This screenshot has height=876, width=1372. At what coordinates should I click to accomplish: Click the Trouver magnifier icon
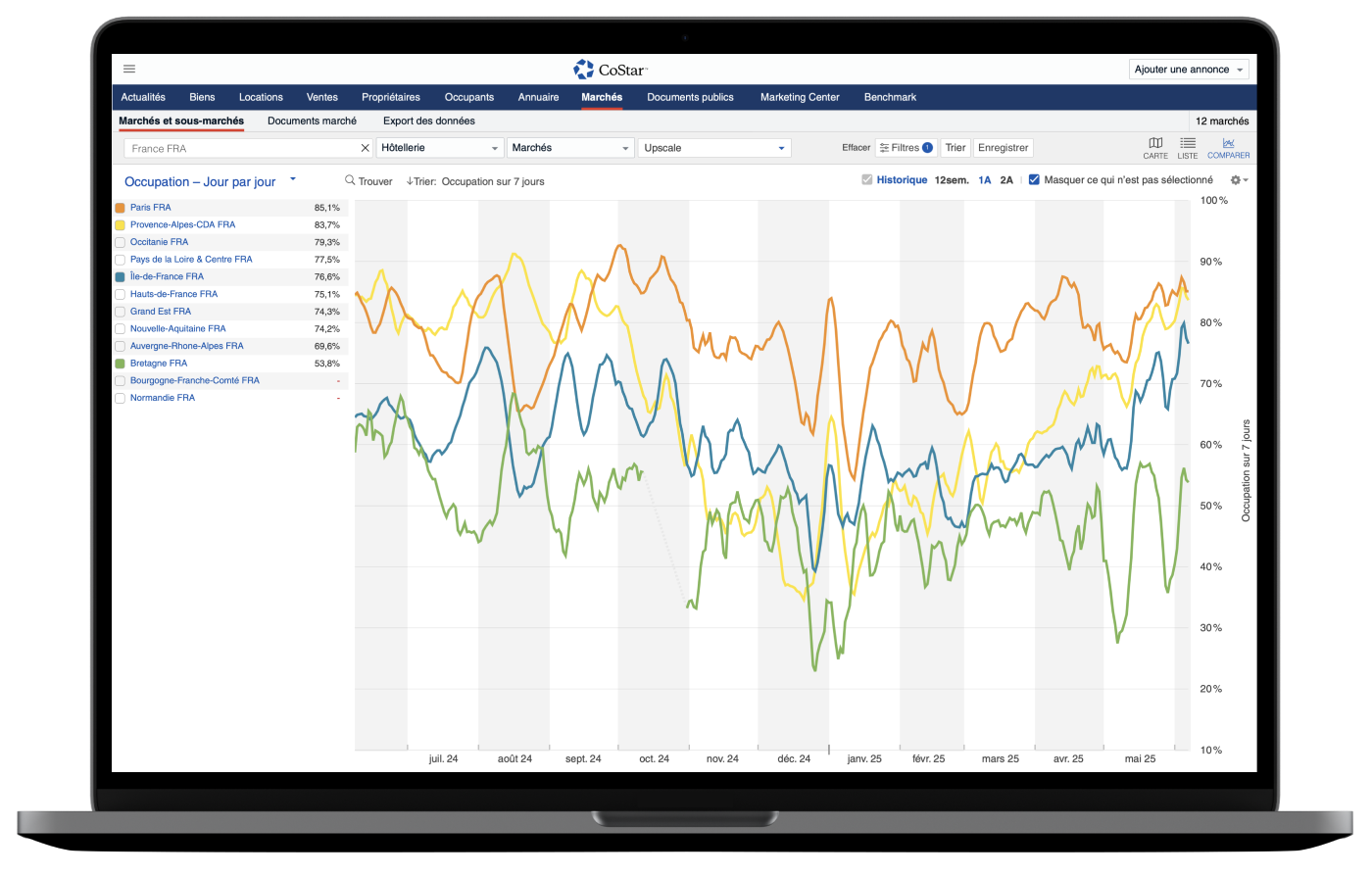(x=350, y=181)
